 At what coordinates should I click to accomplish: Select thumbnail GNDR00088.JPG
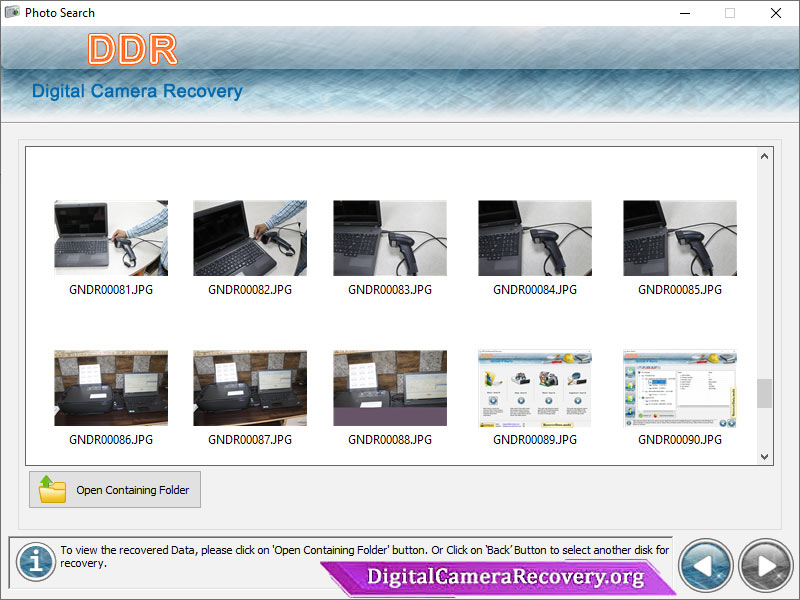coord(390,388)
